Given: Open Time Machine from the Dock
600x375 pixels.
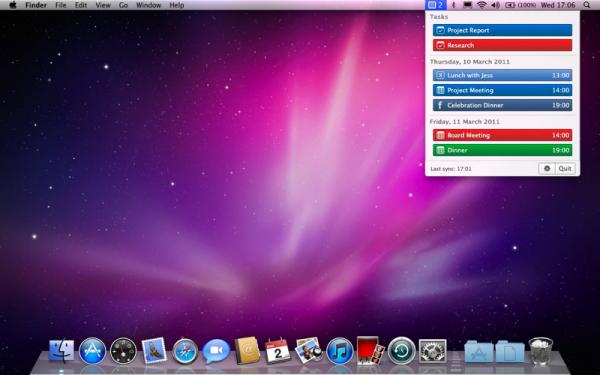Looking at the screenshot, I should pos(401,351).
